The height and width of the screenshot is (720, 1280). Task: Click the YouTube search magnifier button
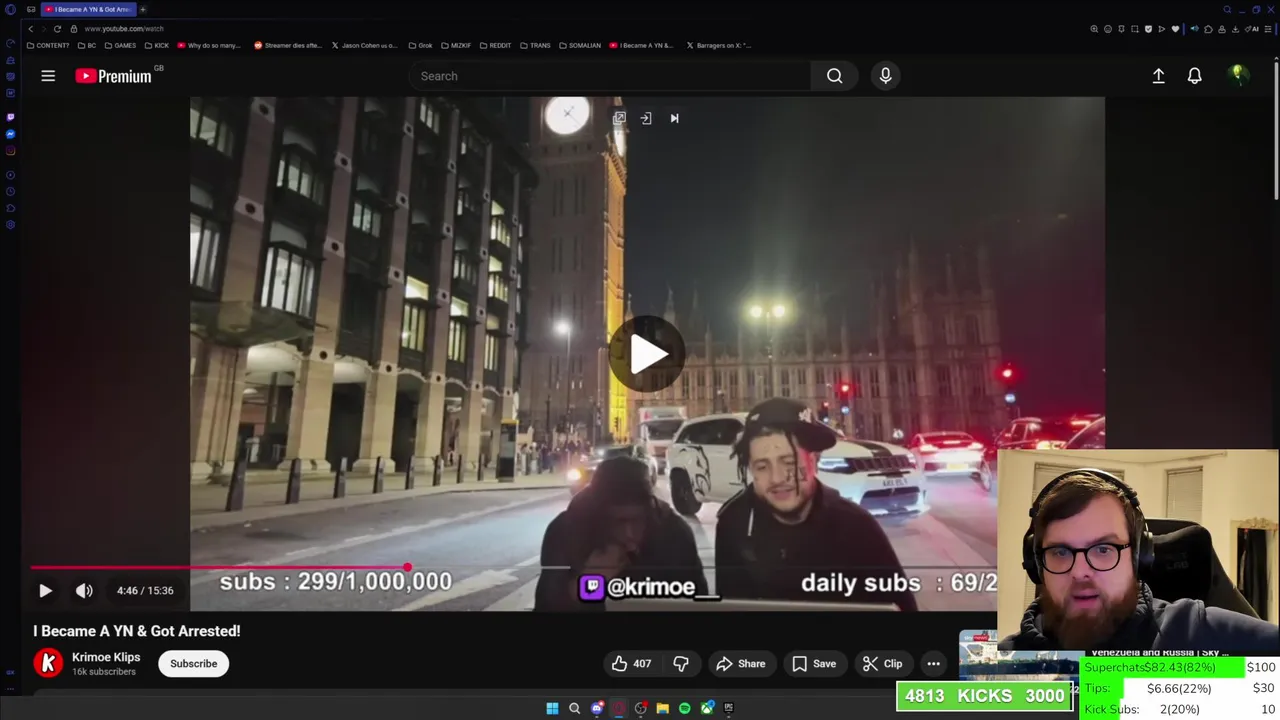pos(834,76)
